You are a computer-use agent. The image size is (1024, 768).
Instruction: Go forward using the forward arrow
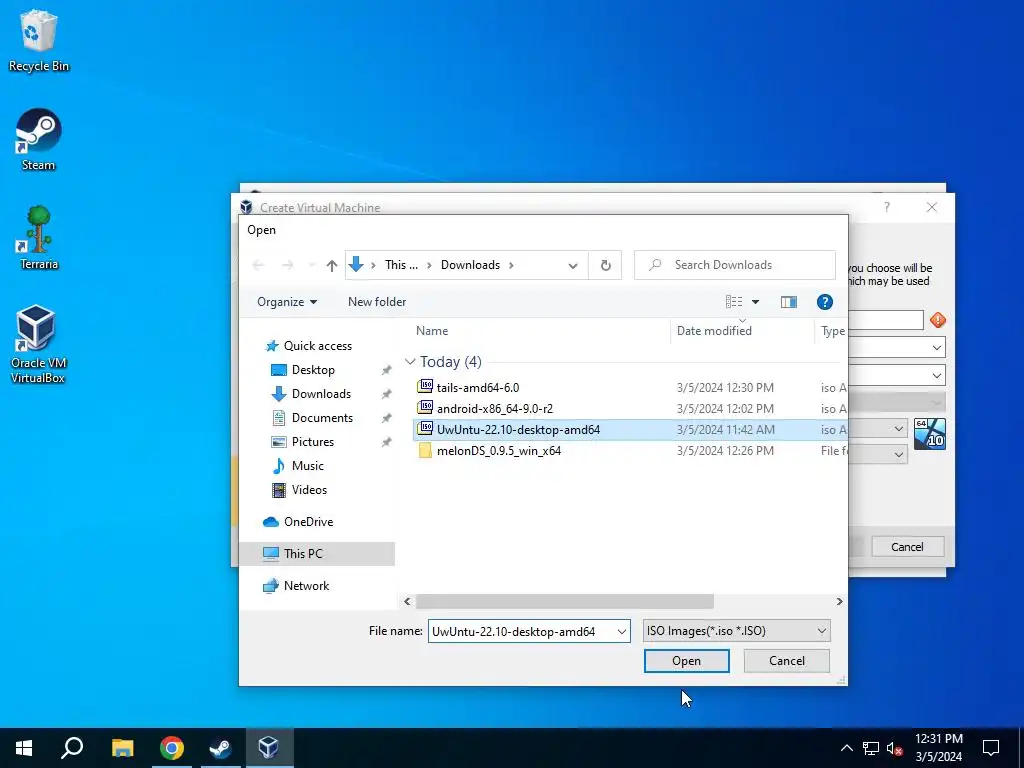[287, 265]
